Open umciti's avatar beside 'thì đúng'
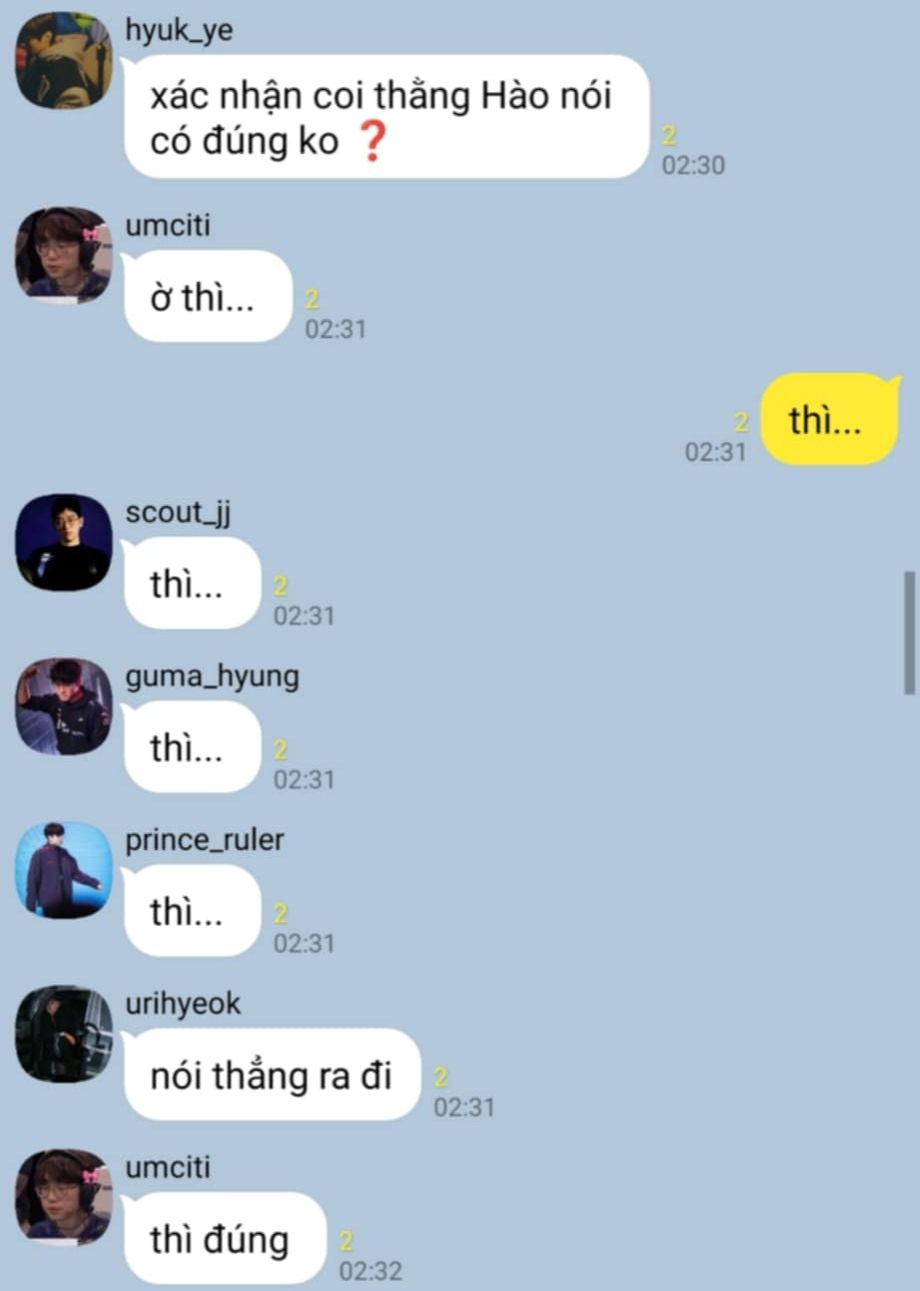920x1291 pixels. pos(64,1197)
